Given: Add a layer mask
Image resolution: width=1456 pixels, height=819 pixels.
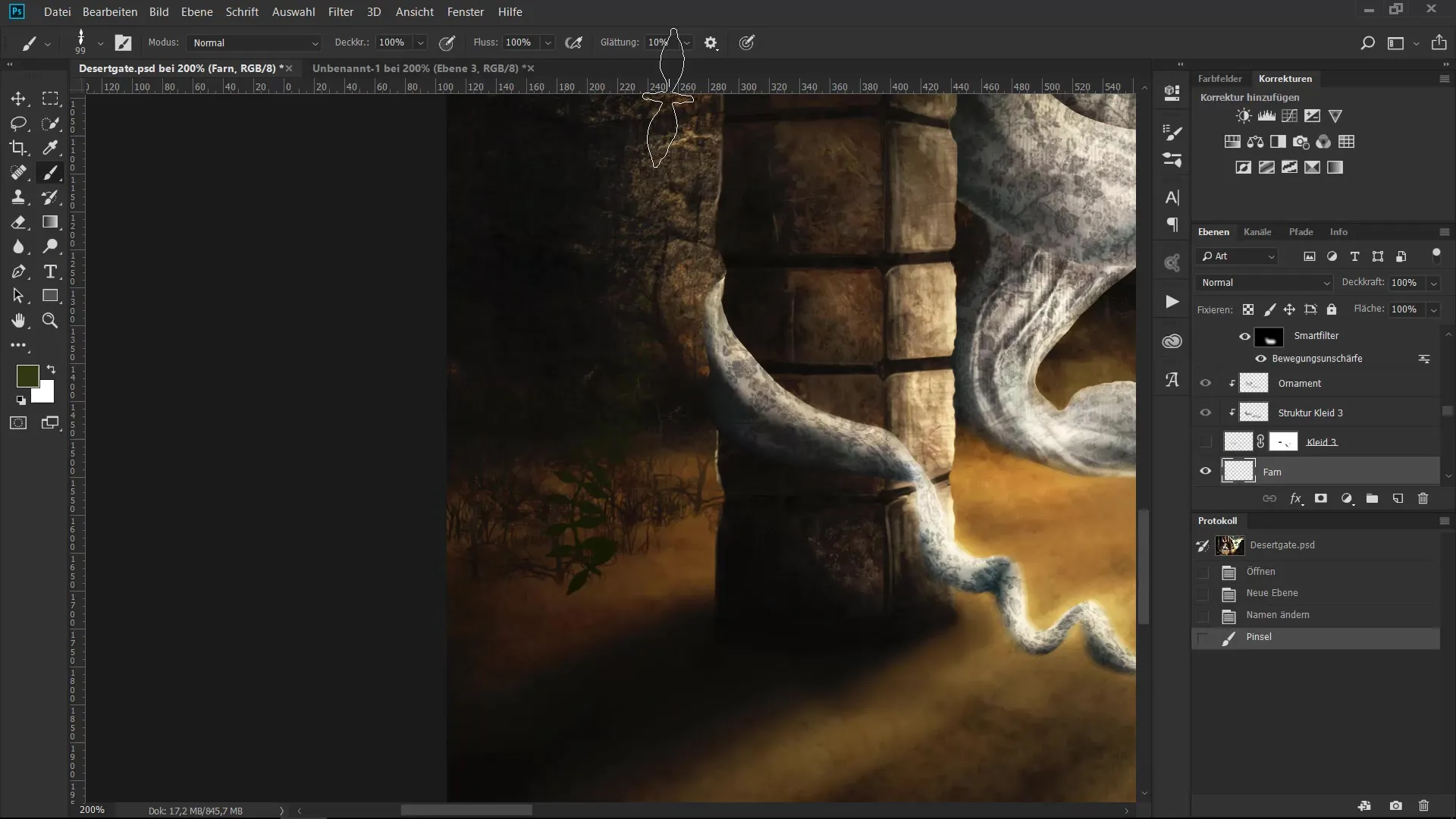Looking at the screenshot, I should [x=1321, y=498].
